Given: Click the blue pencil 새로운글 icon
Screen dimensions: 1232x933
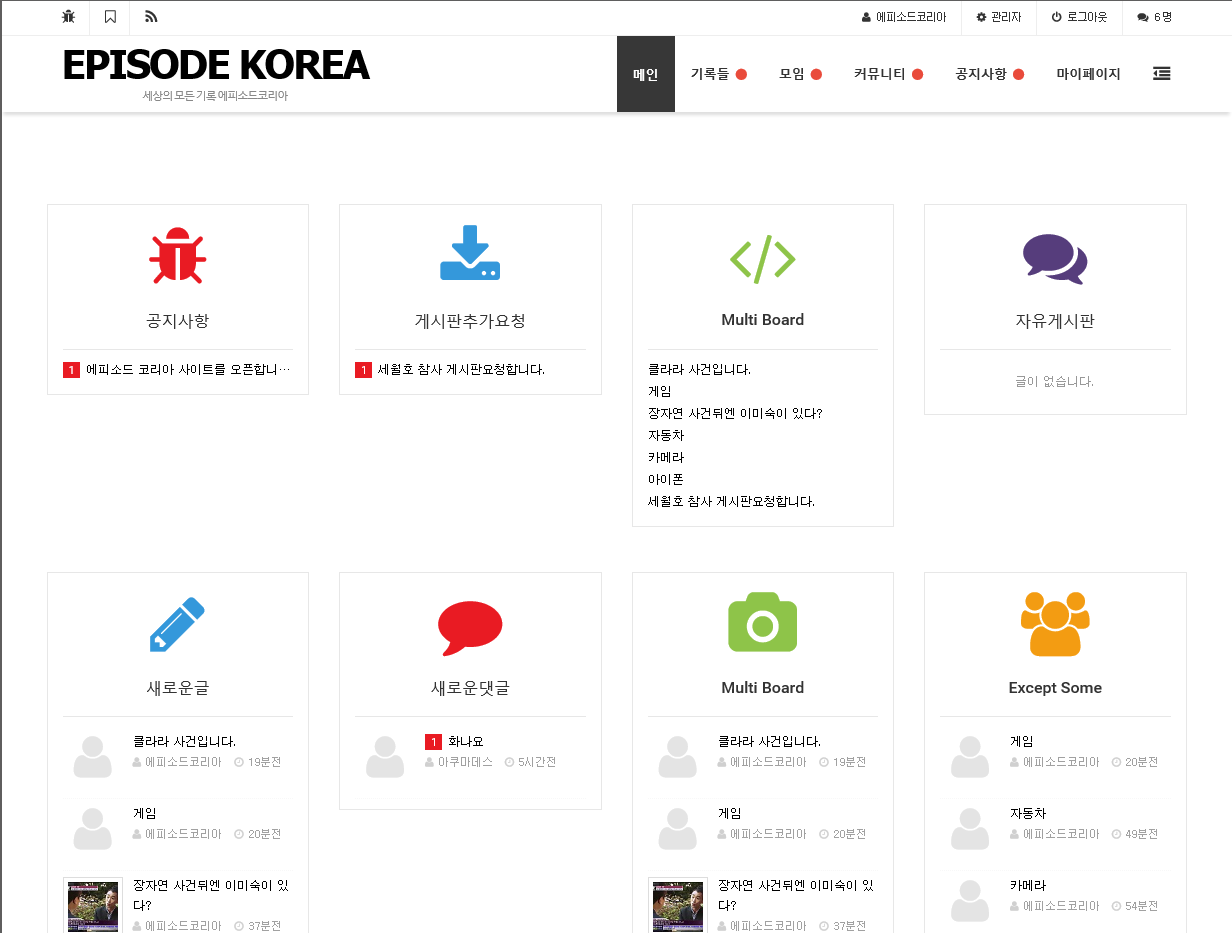Looking at the screenshot, I should coord(177,624).
